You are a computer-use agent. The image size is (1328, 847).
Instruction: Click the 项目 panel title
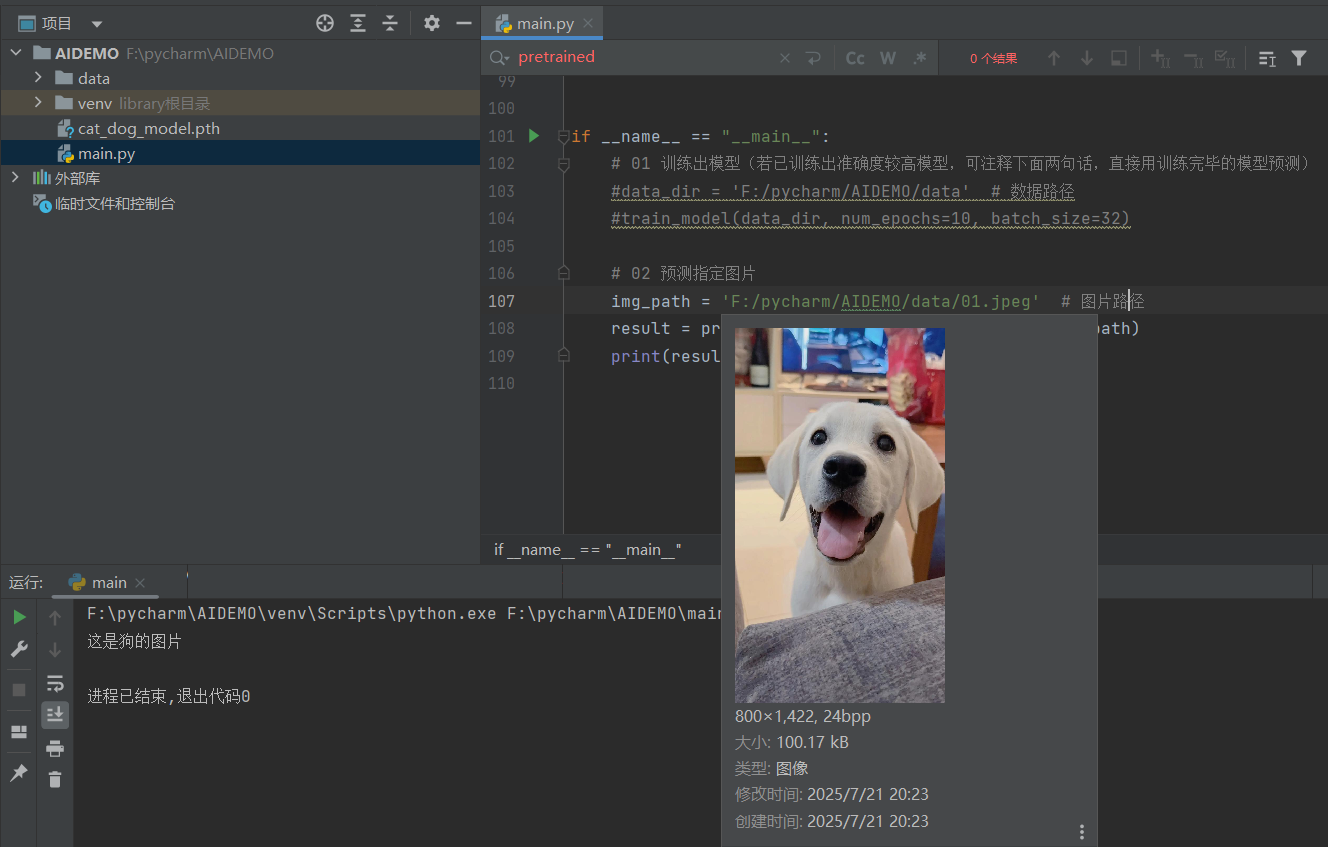[57, 24]
